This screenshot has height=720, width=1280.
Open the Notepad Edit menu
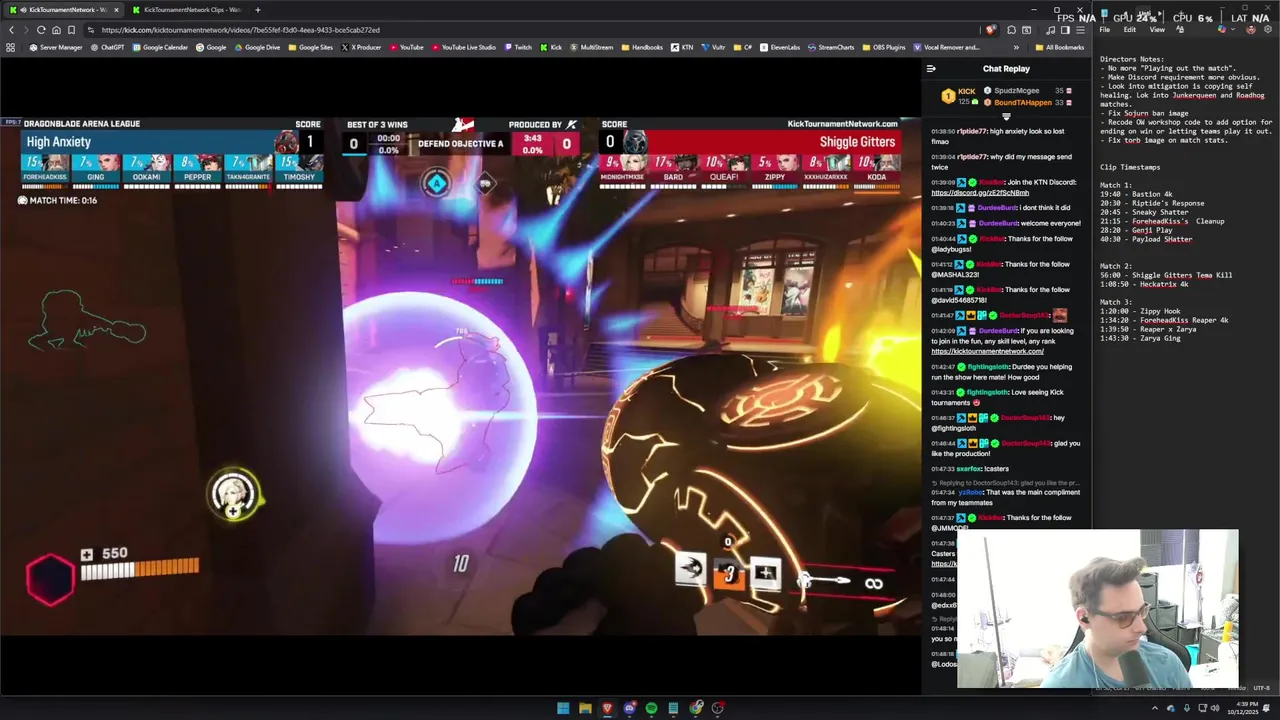point(1129,29)
